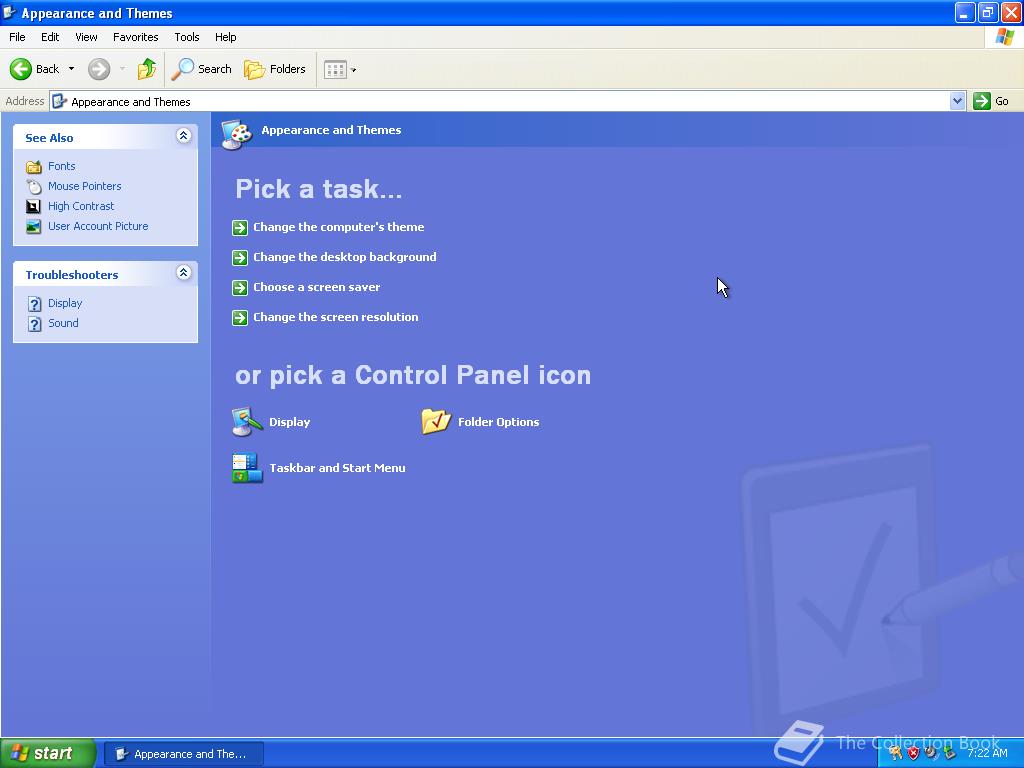Image resolution: width=1024 pixels, height=768 pixels.
Task: Click the User Account Picture icon
Action: click(x=33, y=227)
